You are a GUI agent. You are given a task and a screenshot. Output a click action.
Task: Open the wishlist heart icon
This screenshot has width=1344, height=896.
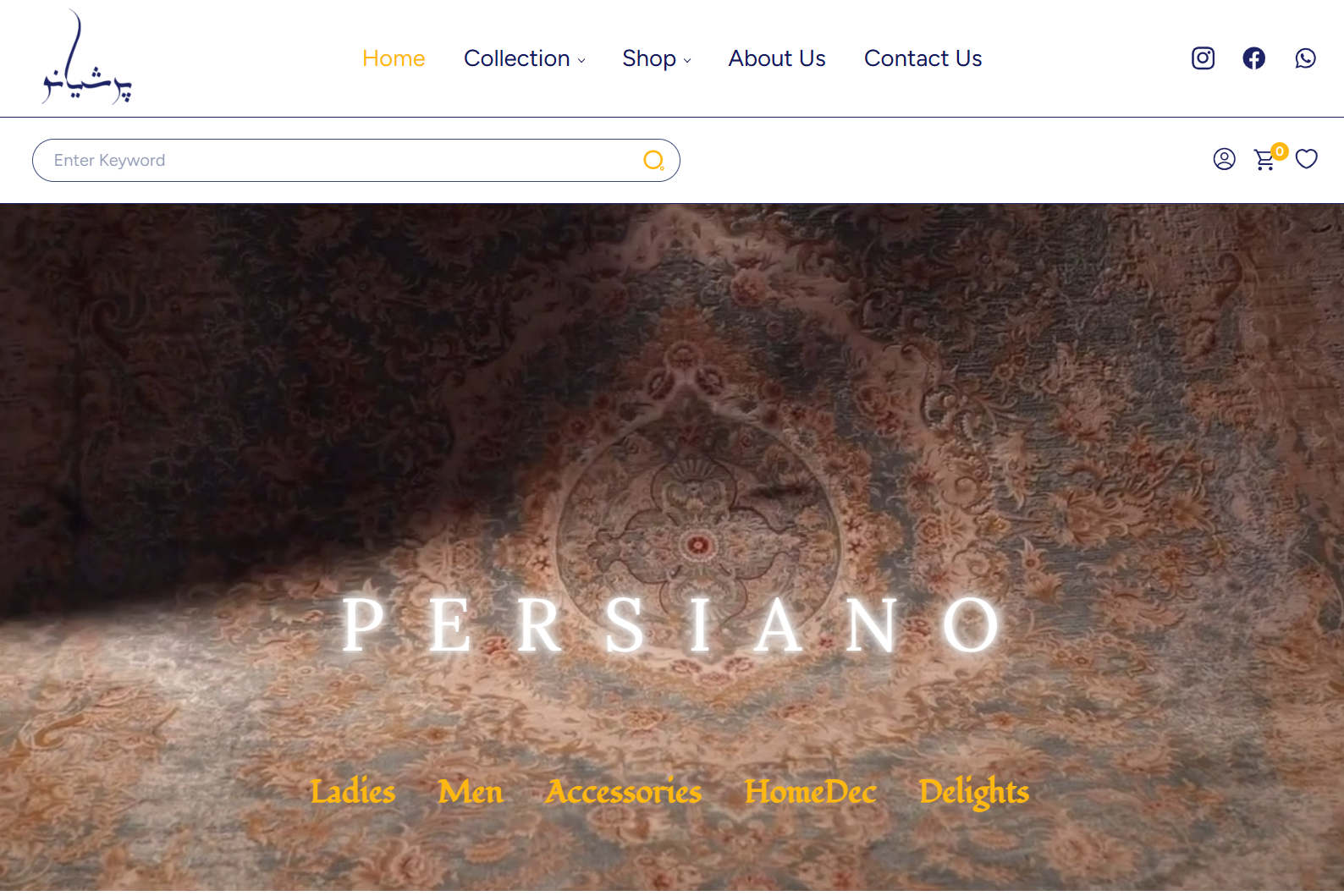[1307, 159]
